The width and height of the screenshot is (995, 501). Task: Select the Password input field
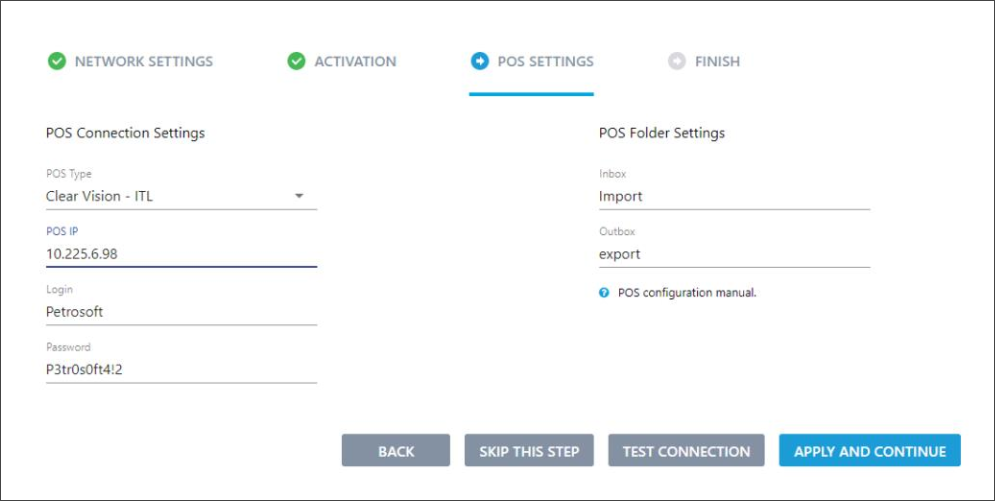(x=181, y=370)
